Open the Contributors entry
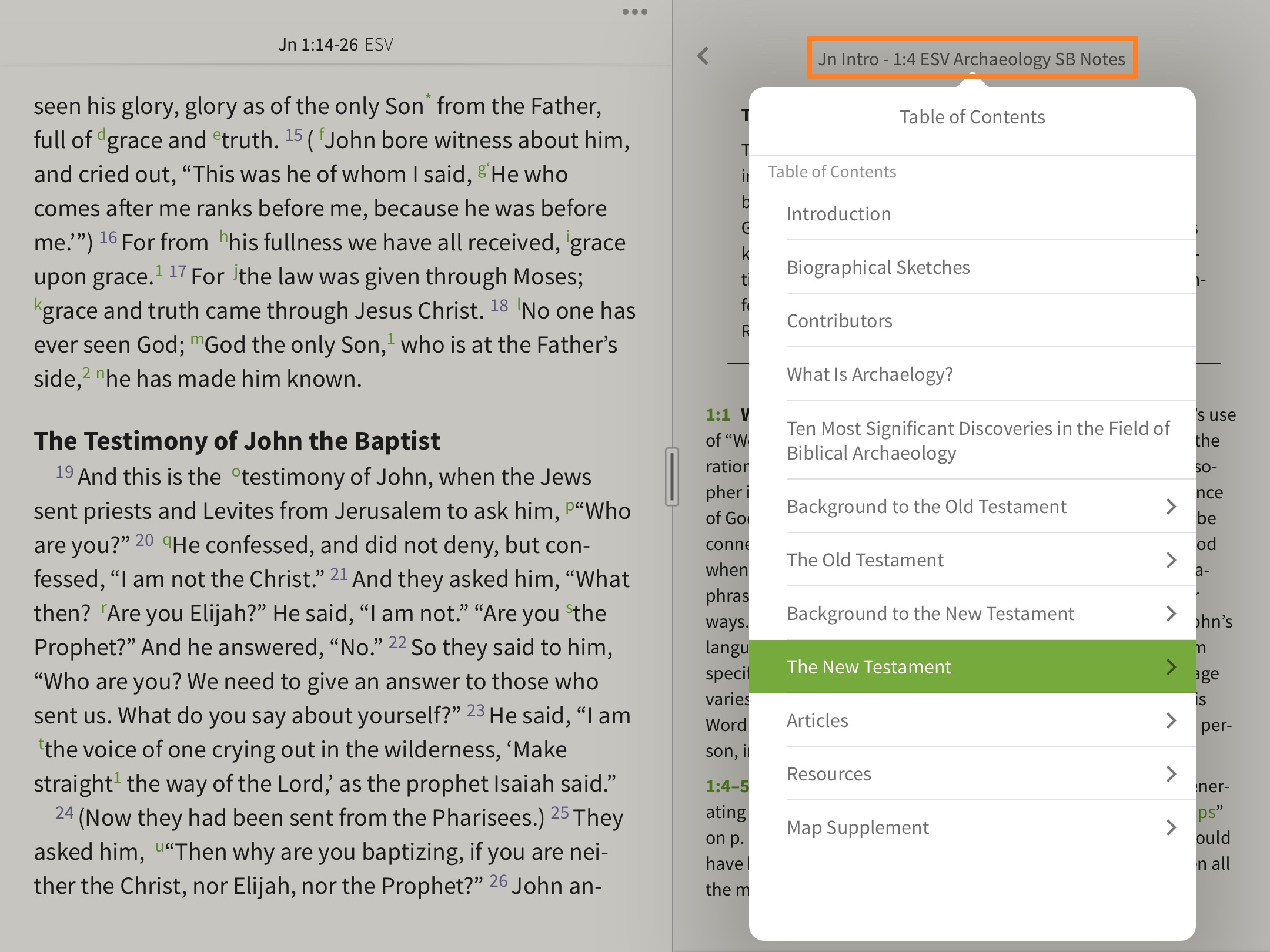Viewport: 1270px width, 952px height. (x=972, y=321)
